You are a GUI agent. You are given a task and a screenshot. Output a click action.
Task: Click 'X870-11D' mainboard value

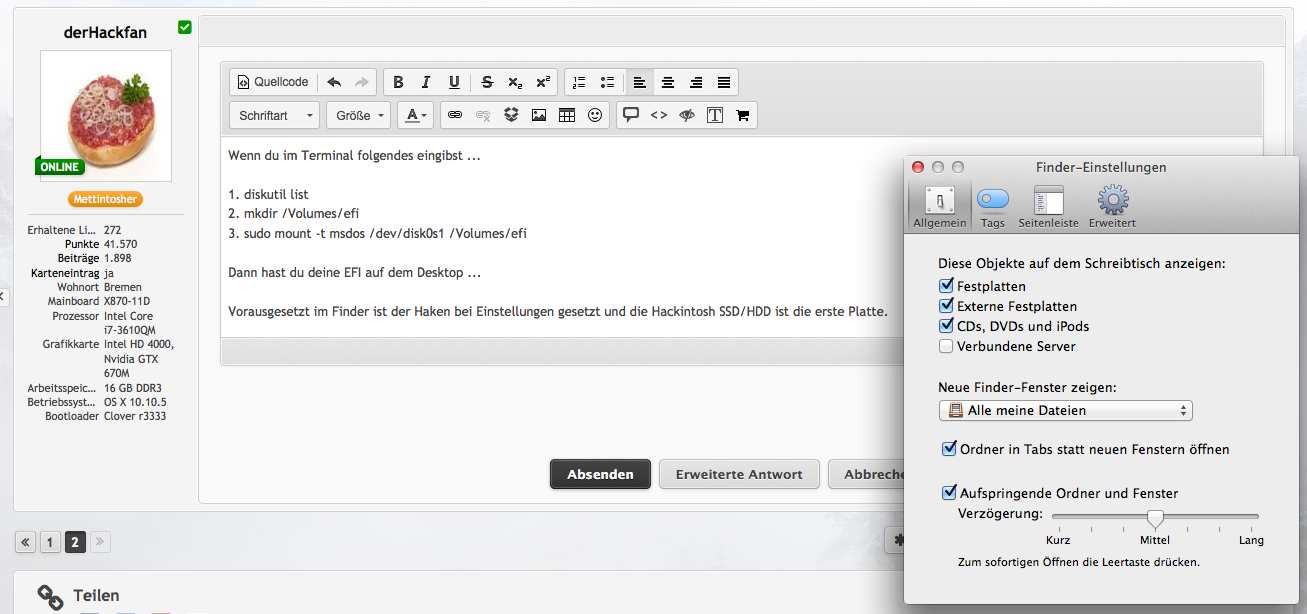[x=129, y=301]
